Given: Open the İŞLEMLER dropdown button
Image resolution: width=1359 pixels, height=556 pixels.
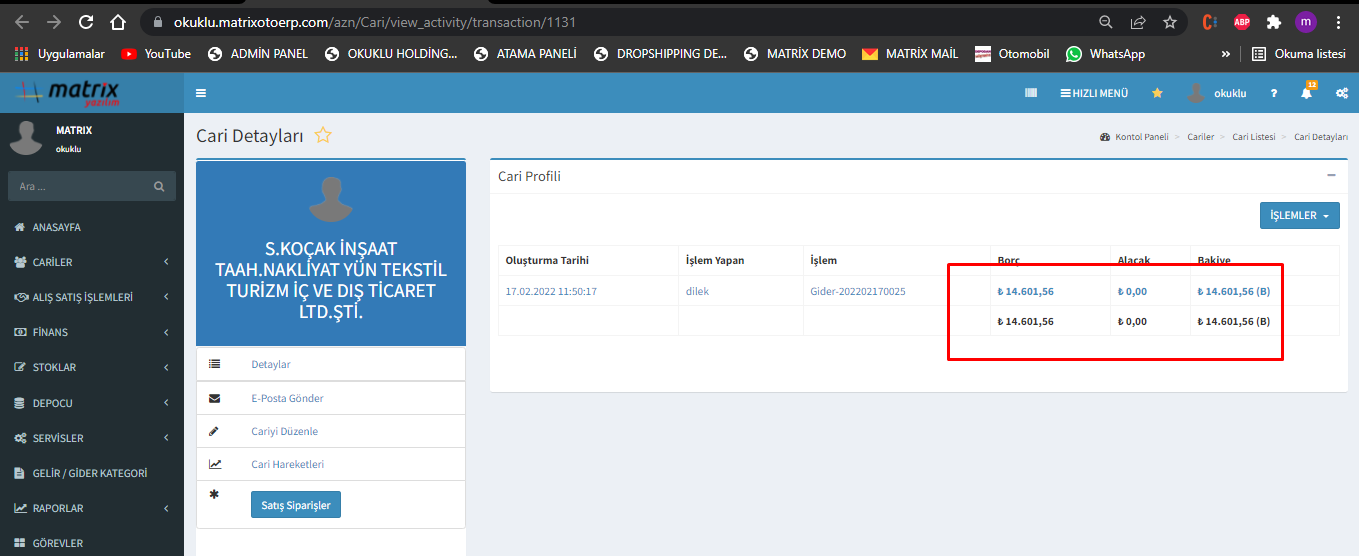Looking at the screenshot, I should click(x=1299, y=215).
